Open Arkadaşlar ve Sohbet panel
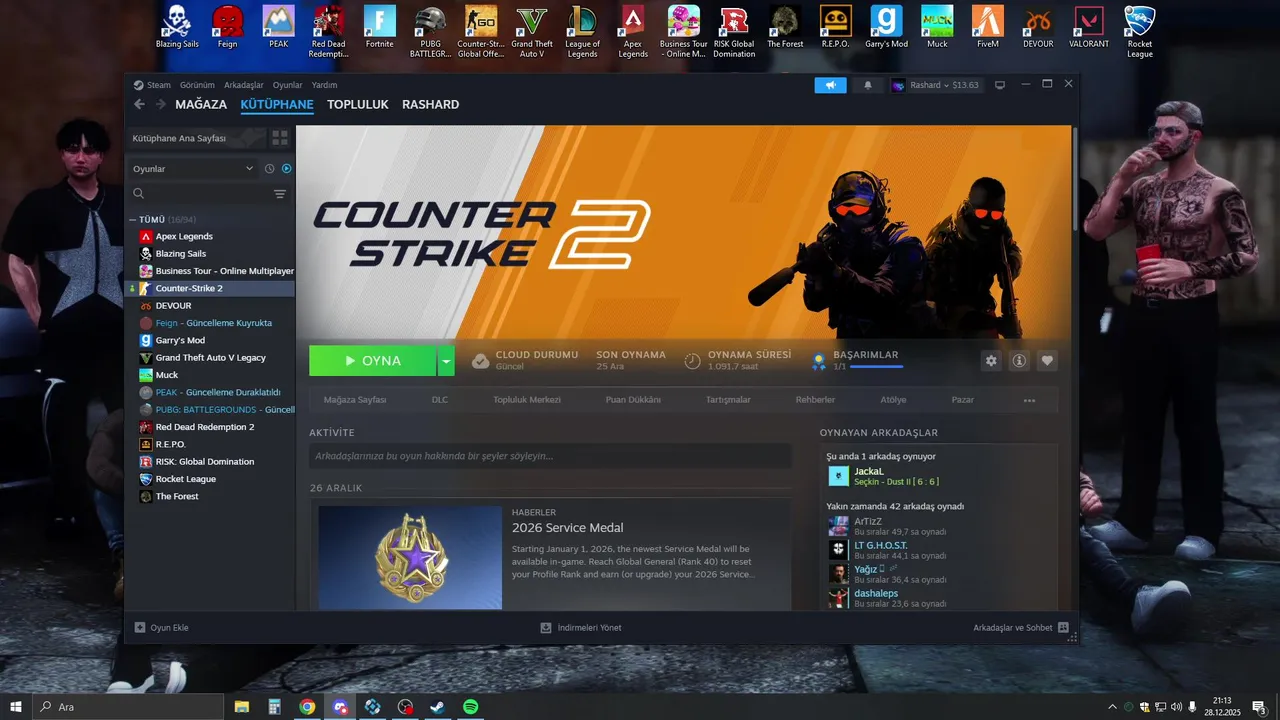 tap(1021, 628)
